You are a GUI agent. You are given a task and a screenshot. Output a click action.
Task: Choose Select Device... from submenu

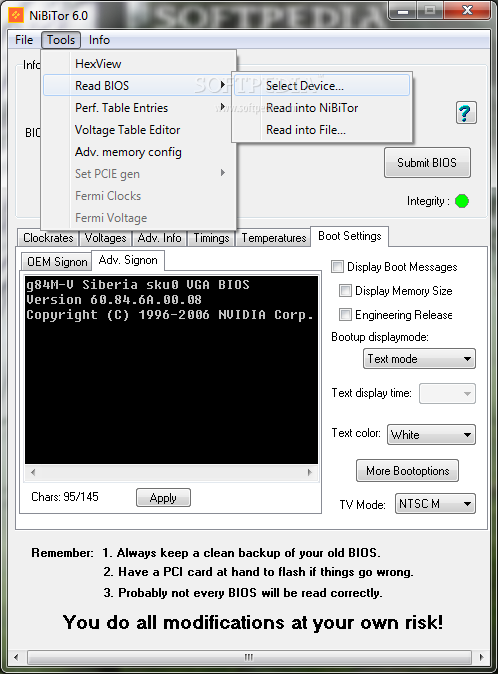(321, 86)
